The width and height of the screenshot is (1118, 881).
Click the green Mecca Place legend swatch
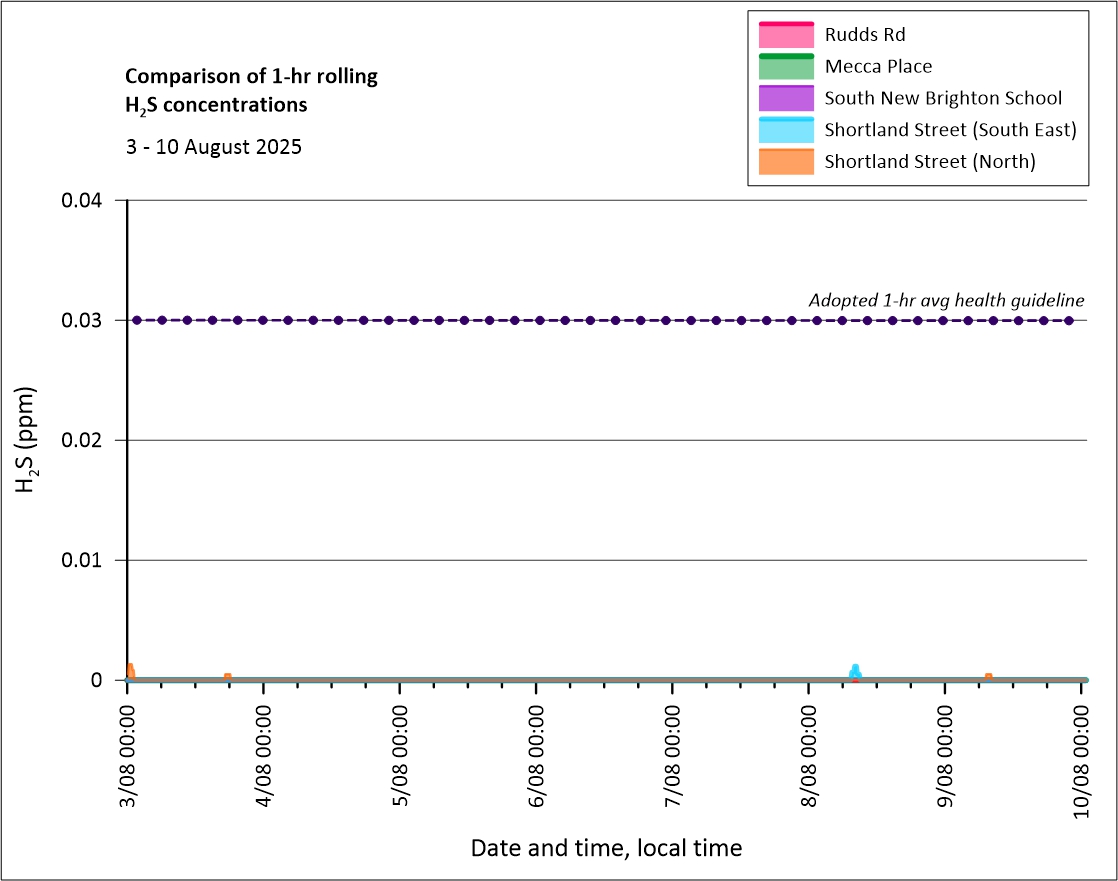(x=786, y=67)
